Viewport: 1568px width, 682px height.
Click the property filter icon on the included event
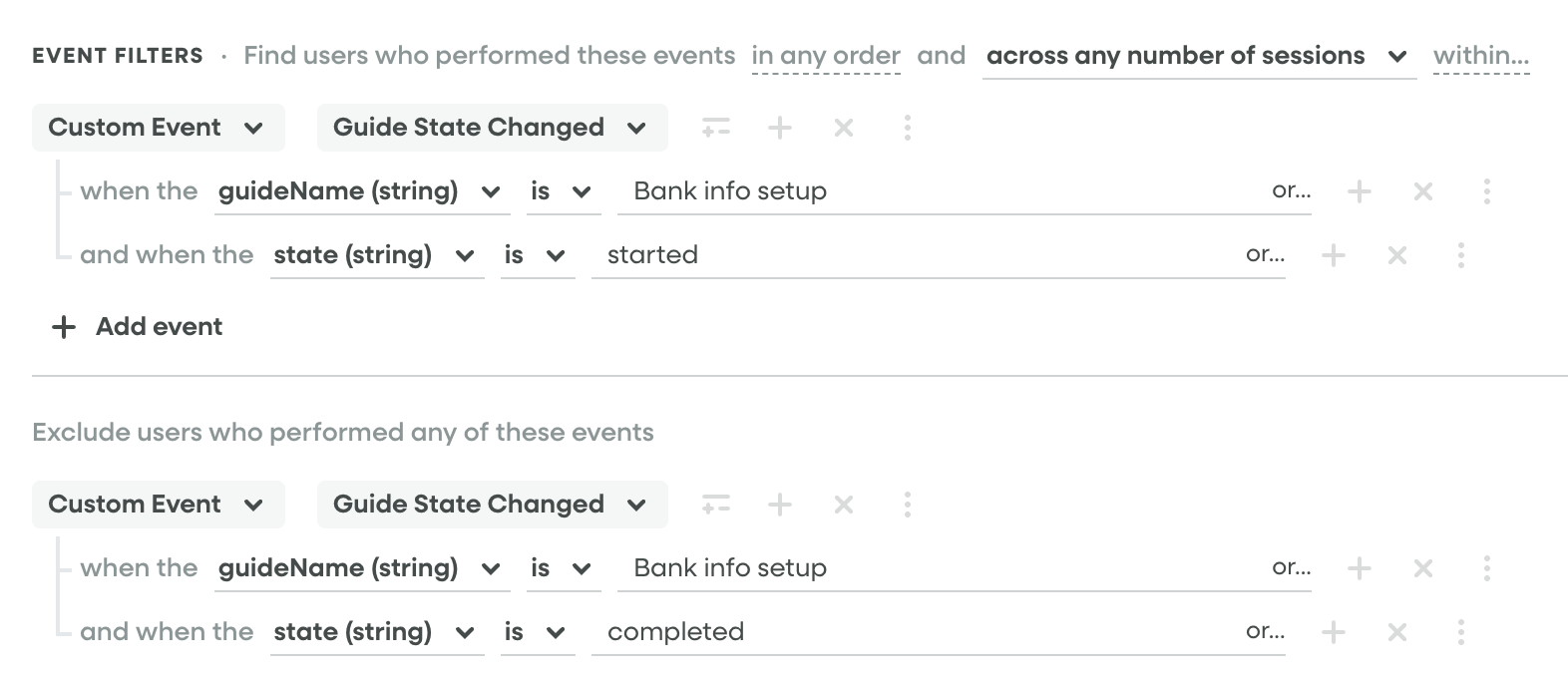tap(715, 128)
